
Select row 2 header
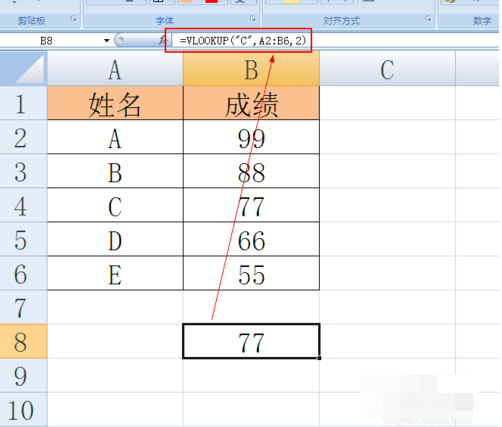[23, 137]
